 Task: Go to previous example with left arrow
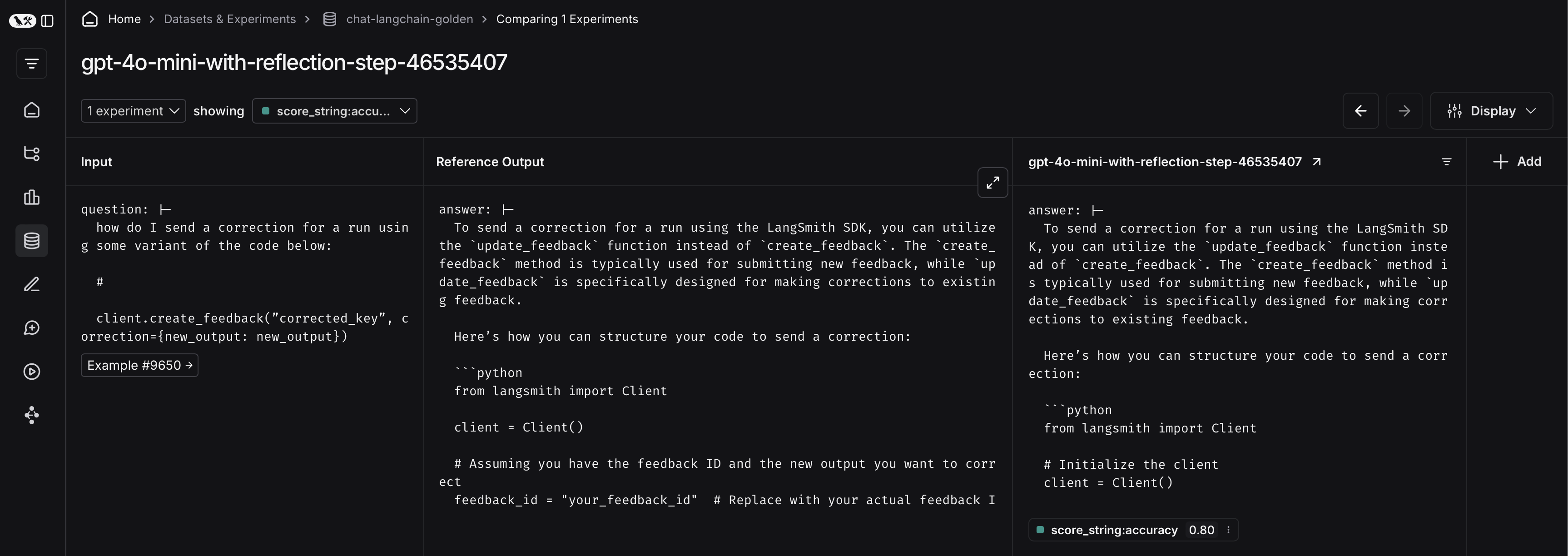(1360, 111)
